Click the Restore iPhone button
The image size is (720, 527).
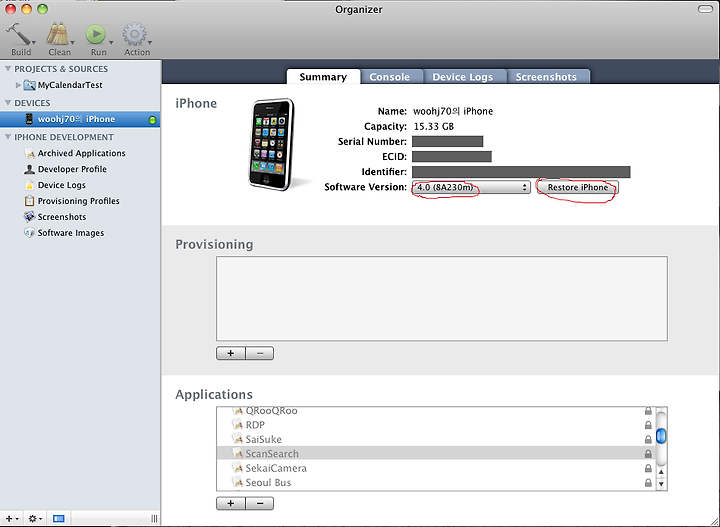tap(578, 187)
